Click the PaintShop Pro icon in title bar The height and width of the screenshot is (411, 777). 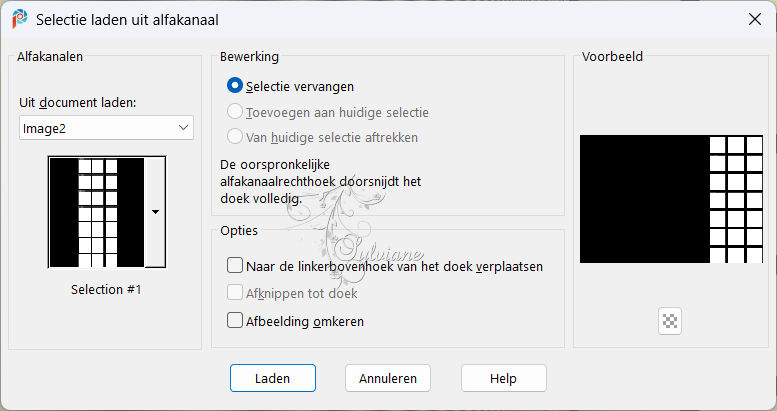(x=20, y=19)
